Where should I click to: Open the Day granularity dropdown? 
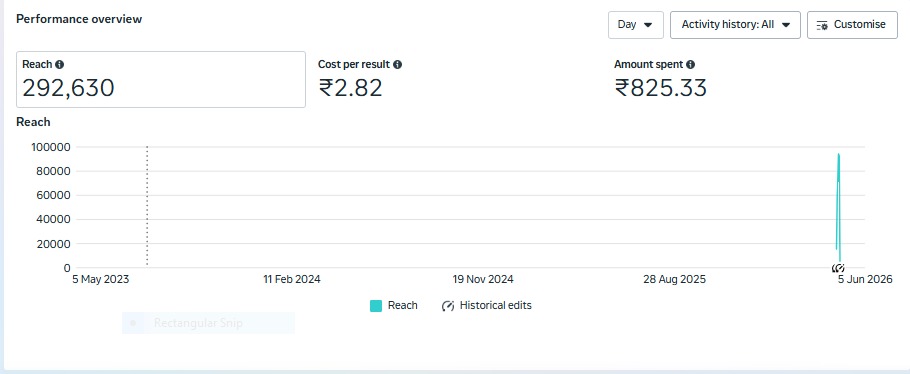[x=635, y=25]
